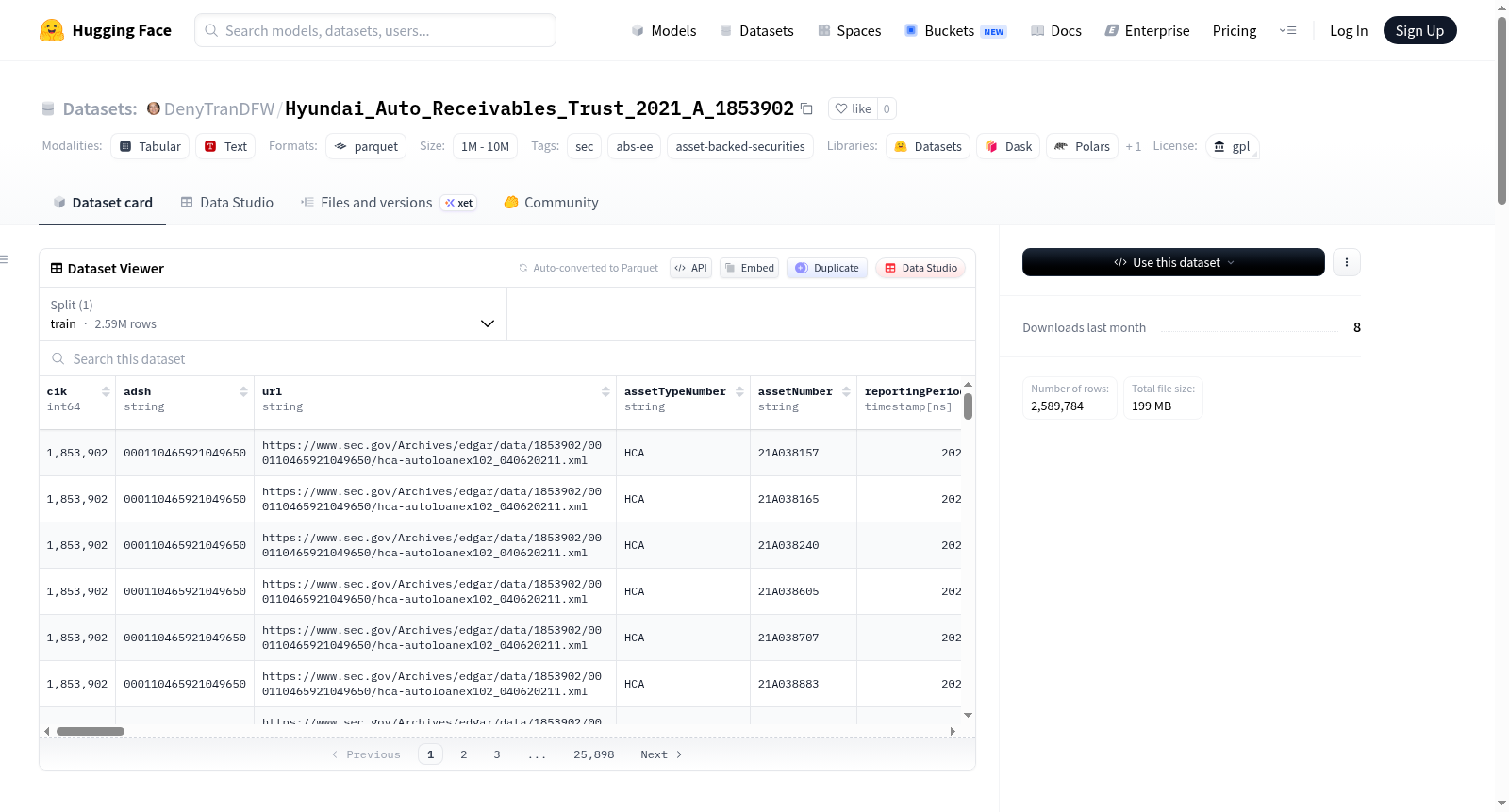This screenshot has height=812, width=1509.
Task: Open Enterprise in the top navigation
Action: pos(1147,30)
